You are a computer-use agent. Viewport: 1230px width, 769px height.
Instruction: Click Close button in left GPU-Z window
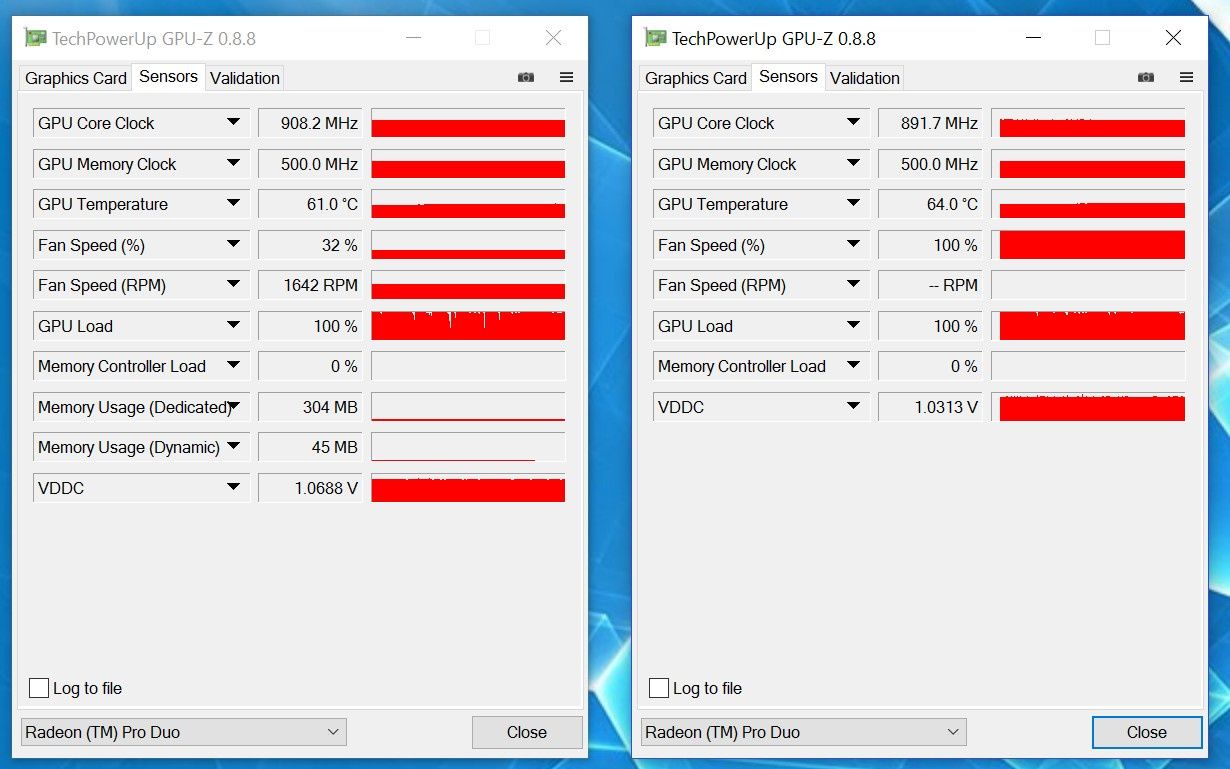click(527, 732)
